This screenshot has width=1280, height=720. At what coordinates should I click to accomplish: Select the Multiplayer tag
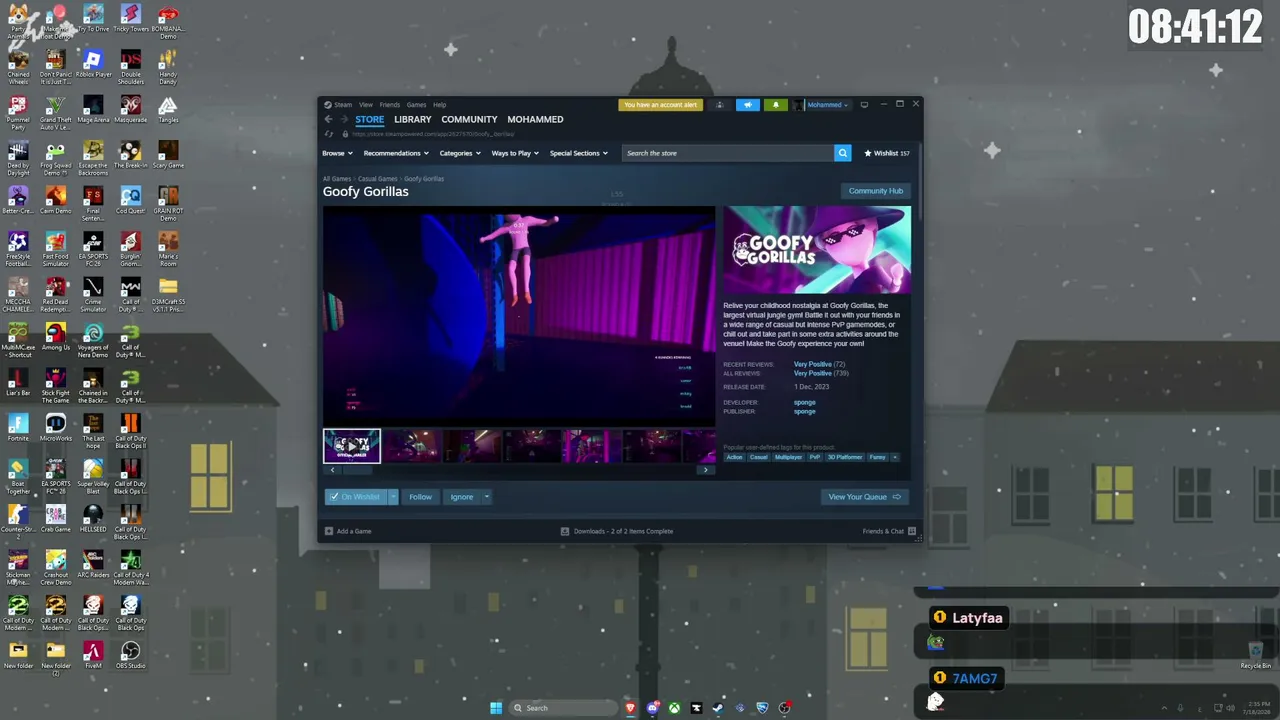tap(789, 457)
